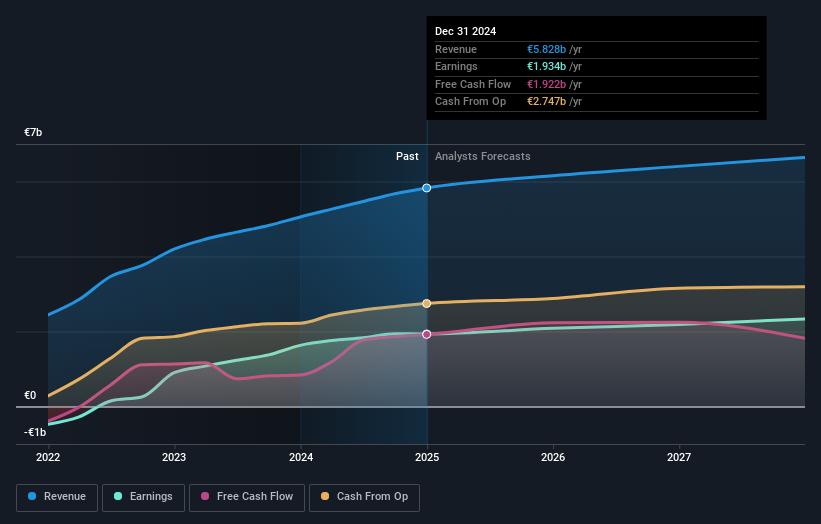
Task: Click the 2025 x-axis label
Action: [x=427, y=458]
